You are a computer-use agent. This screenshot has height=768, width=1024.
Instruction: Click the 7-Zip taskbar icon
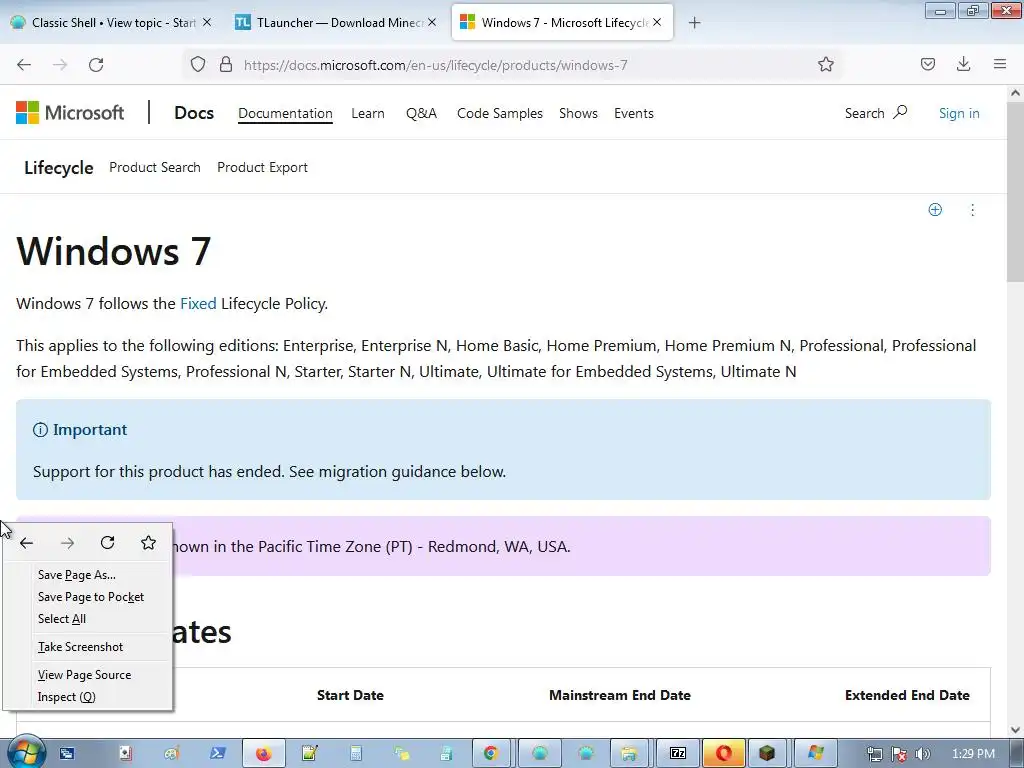[678, 754]
